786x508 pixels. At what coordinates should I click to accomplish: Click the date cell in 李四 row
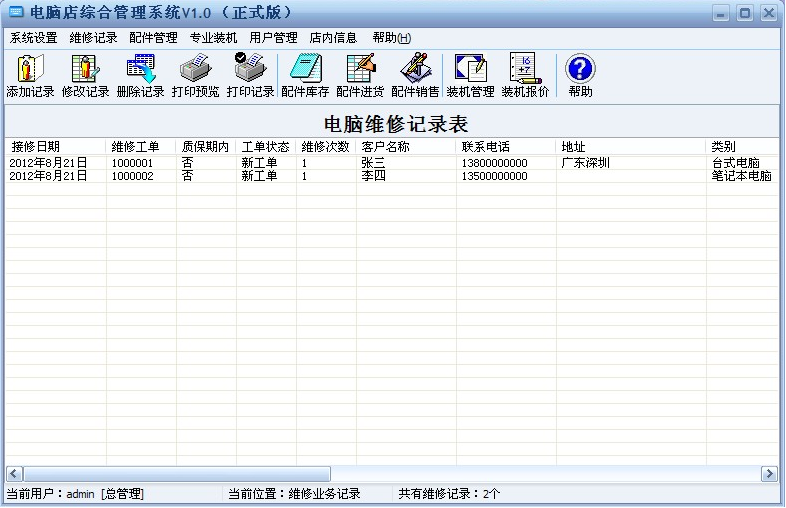(48, 176)
